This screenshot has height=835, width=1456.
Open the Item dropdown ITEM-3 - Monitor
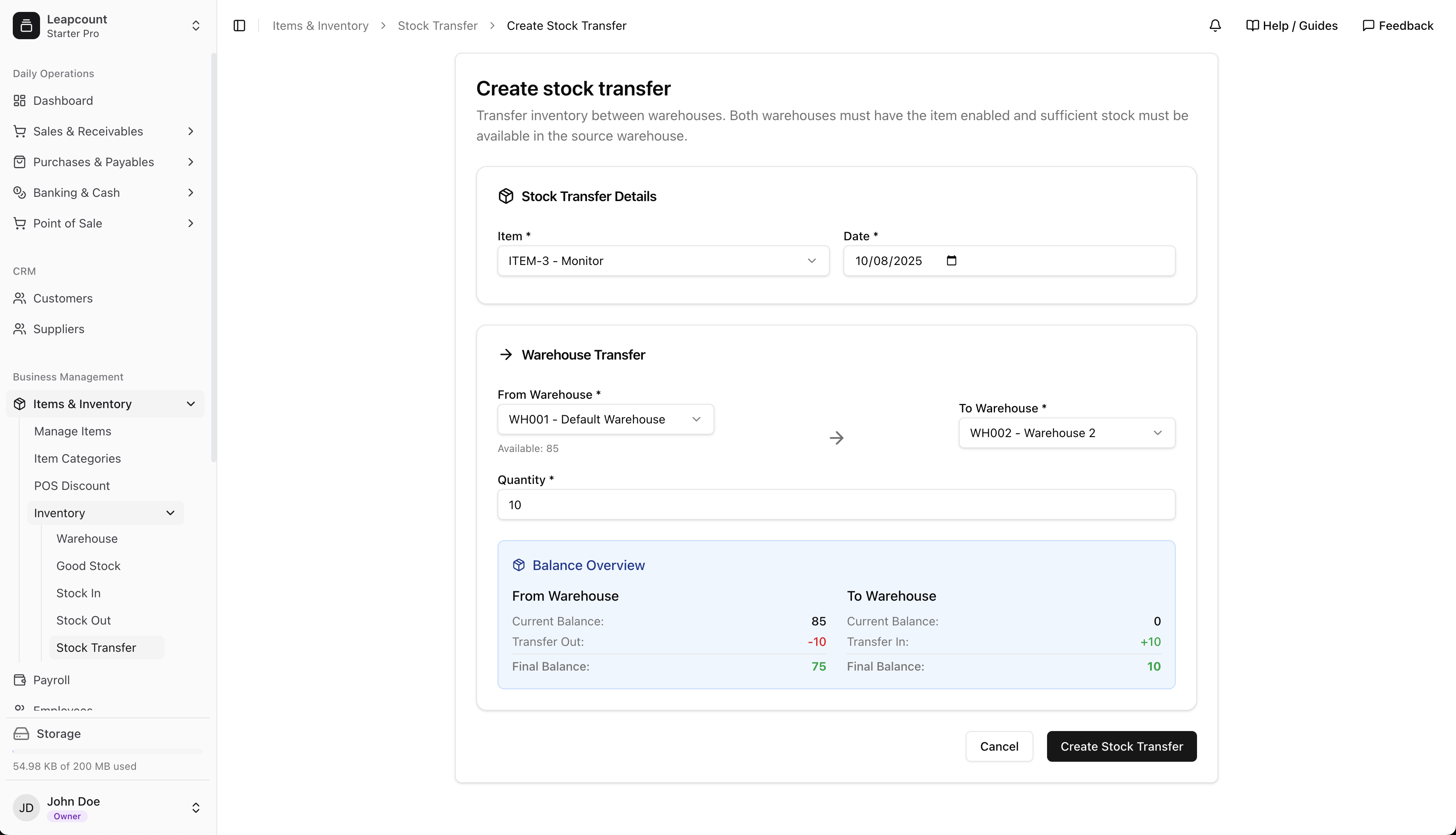click(x=663, y=261)
